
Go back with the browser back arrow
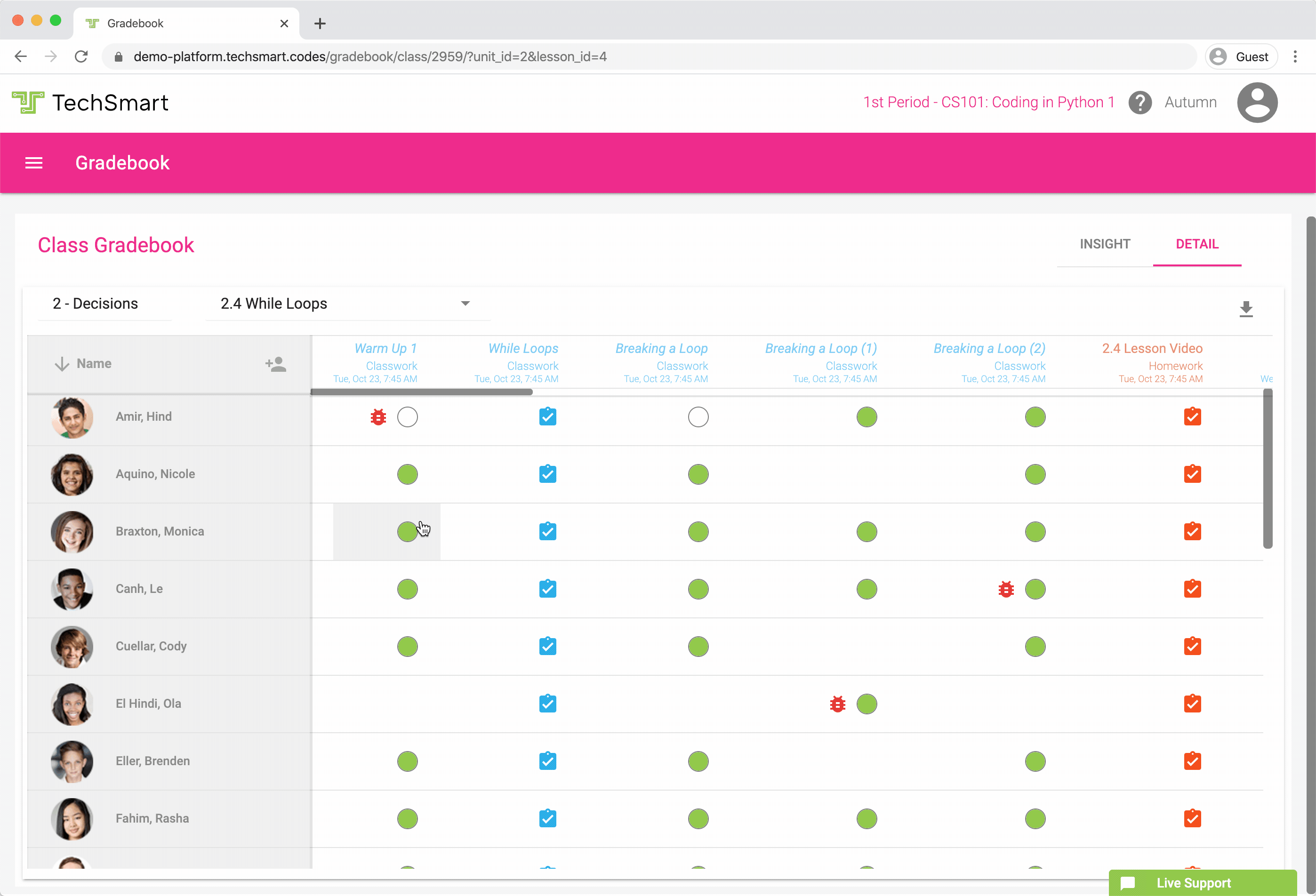click(x=21, y=56)
